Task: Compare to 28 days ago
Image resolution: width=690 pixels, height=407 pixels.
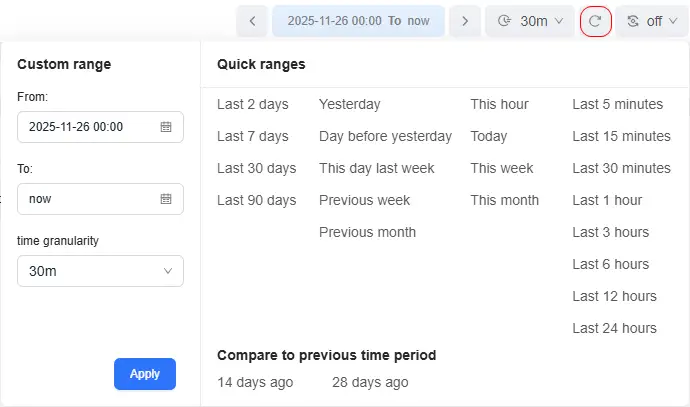Action: pyautogui.click(x=370, y=382)
